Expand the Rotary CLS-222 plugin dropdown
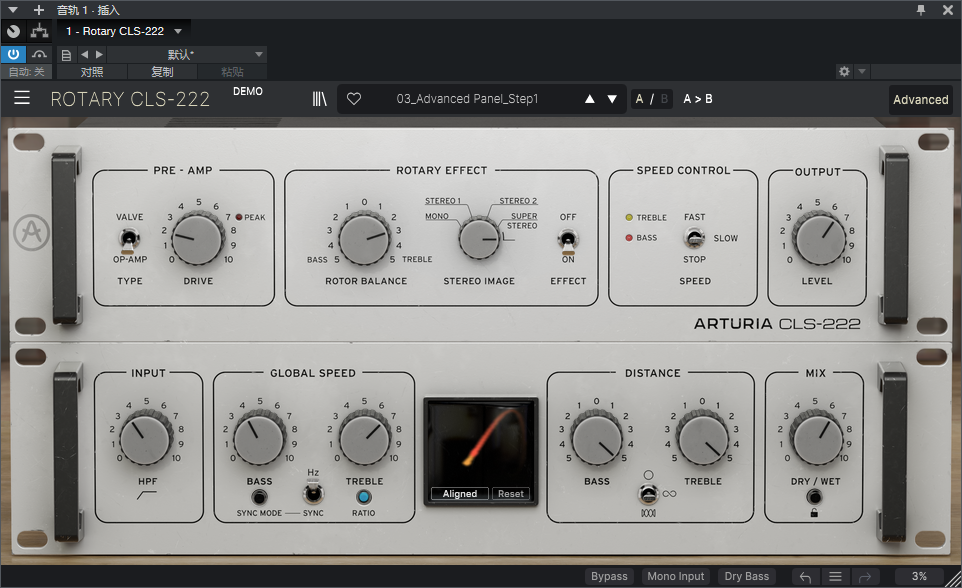Screen dimensions: 962x588 coord(178,31)
